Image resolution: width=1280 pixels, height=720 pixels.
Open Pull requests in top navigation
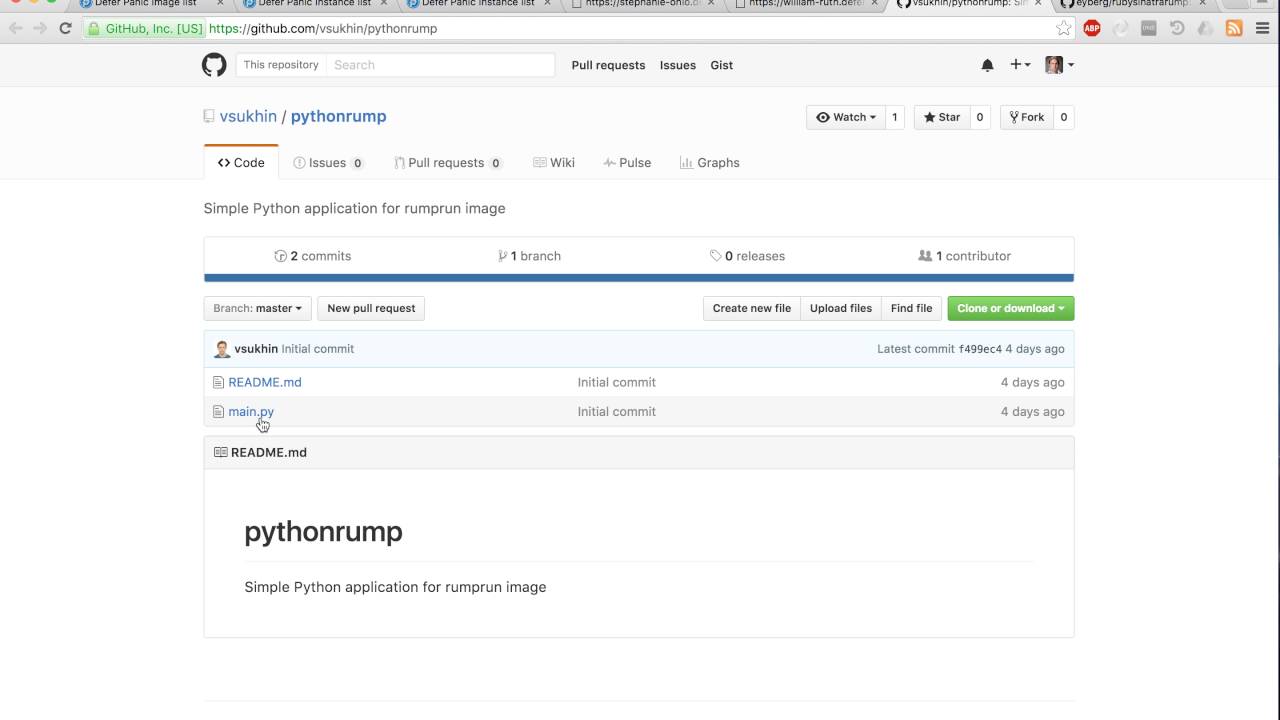click(x=608, y=65)
